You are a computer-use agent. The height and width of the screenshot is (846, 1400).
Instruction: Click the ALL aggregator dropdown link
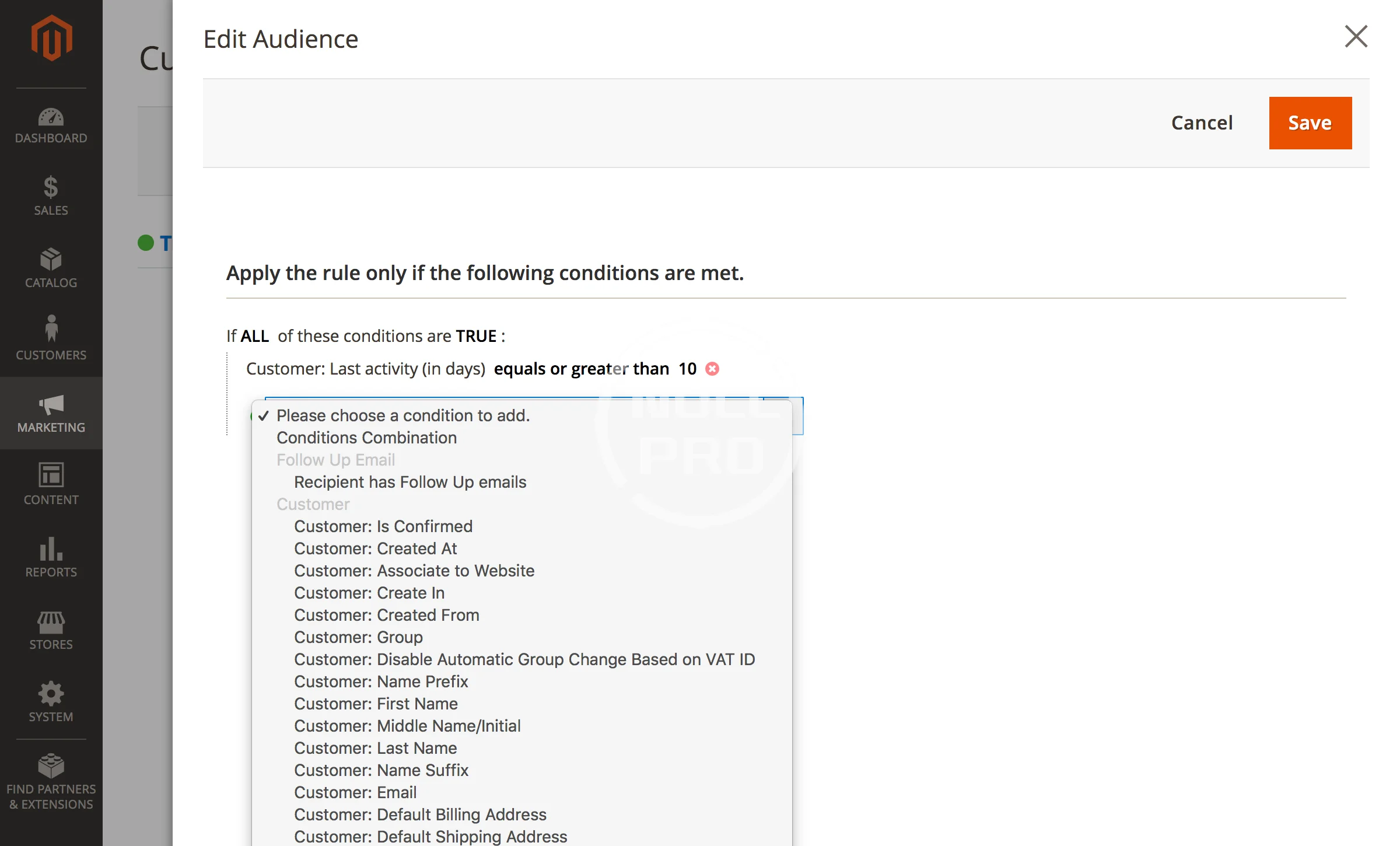(255, 336)
